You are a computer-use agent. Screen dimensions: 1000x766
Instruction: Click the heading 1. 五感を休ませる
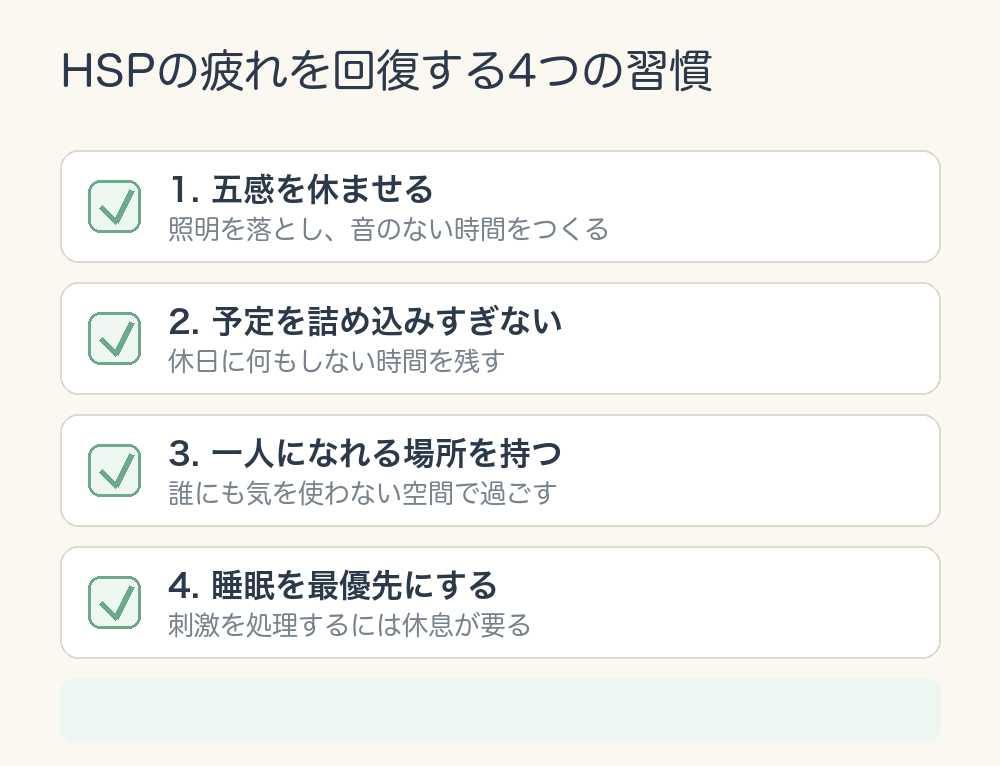coord(301,189)
